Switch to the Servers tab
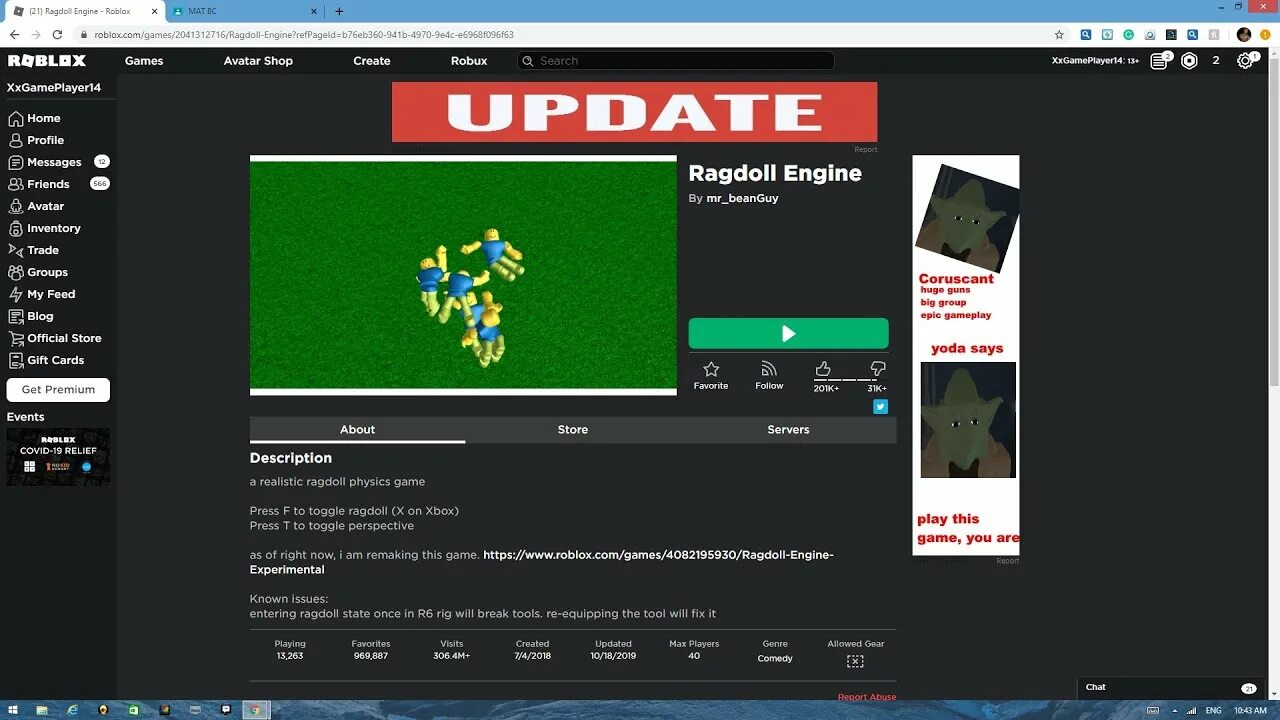This screenshot has height=720, width=1280. 788,430
